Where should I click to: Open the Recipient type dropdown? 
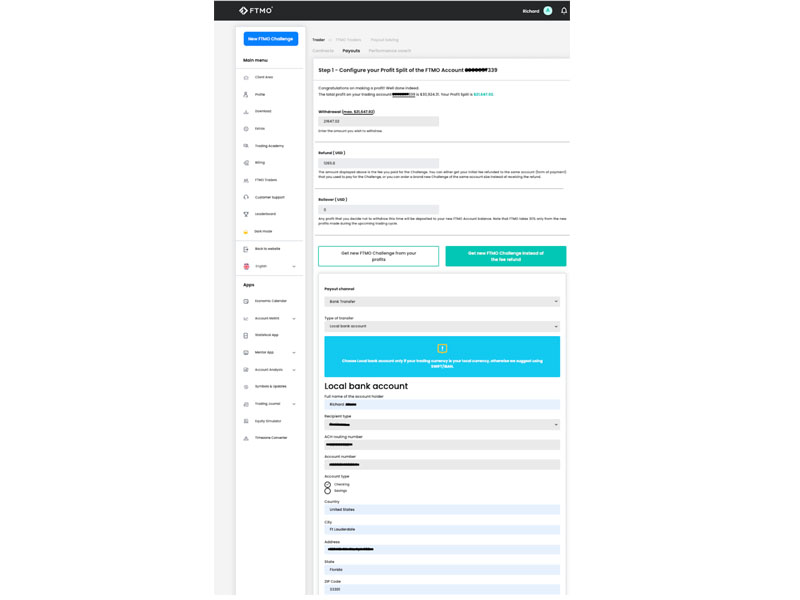(x=442, y=424)
